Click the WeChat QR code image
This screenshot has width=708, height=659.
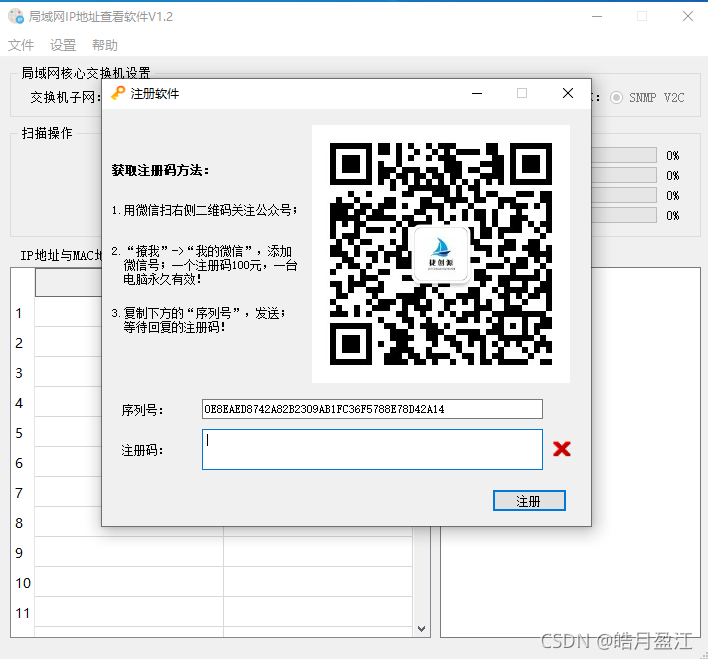pos(441,254)
